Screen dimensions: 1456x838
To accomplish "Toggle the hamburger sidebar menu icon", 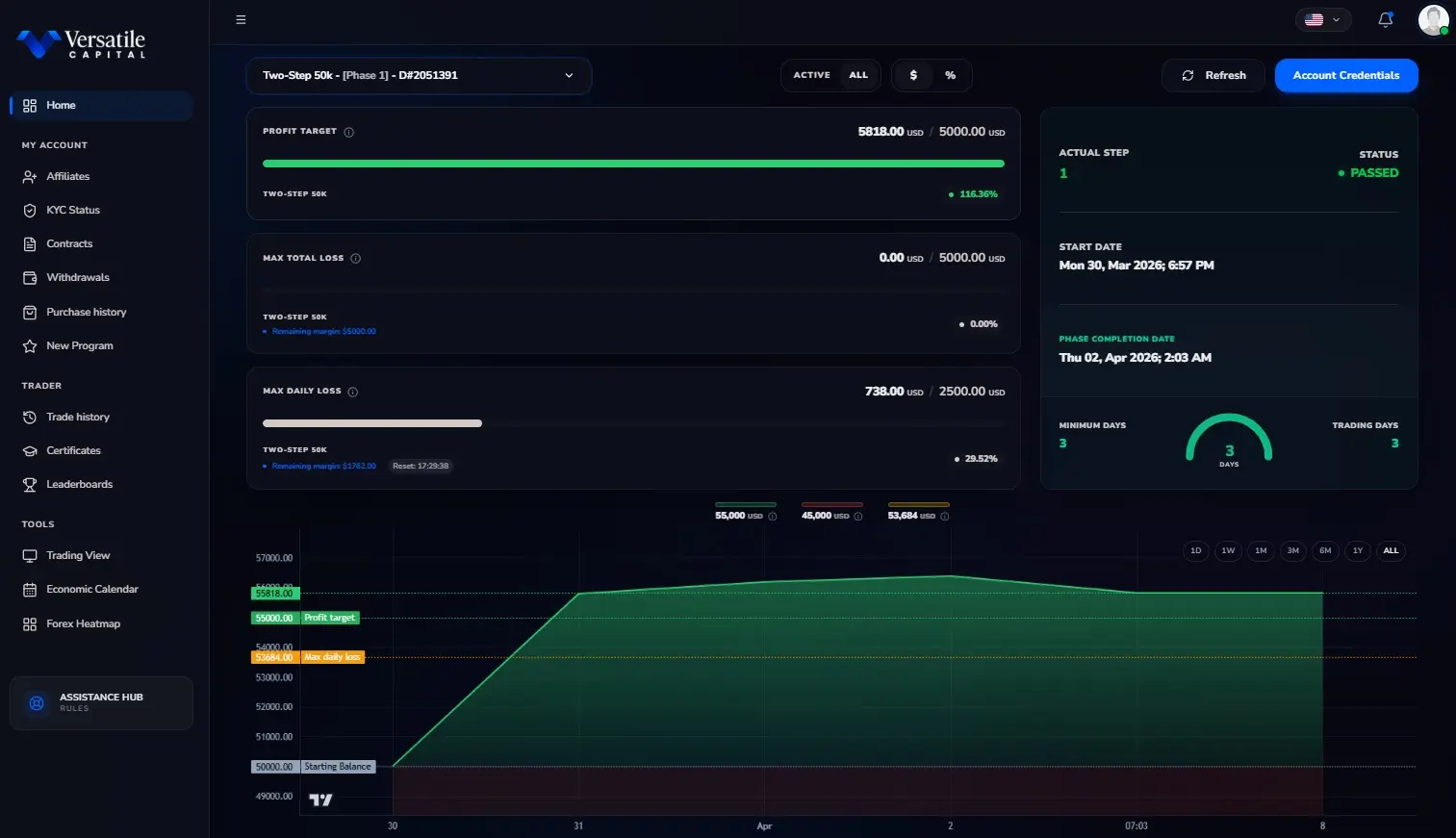I will click(x=241, y=19).
